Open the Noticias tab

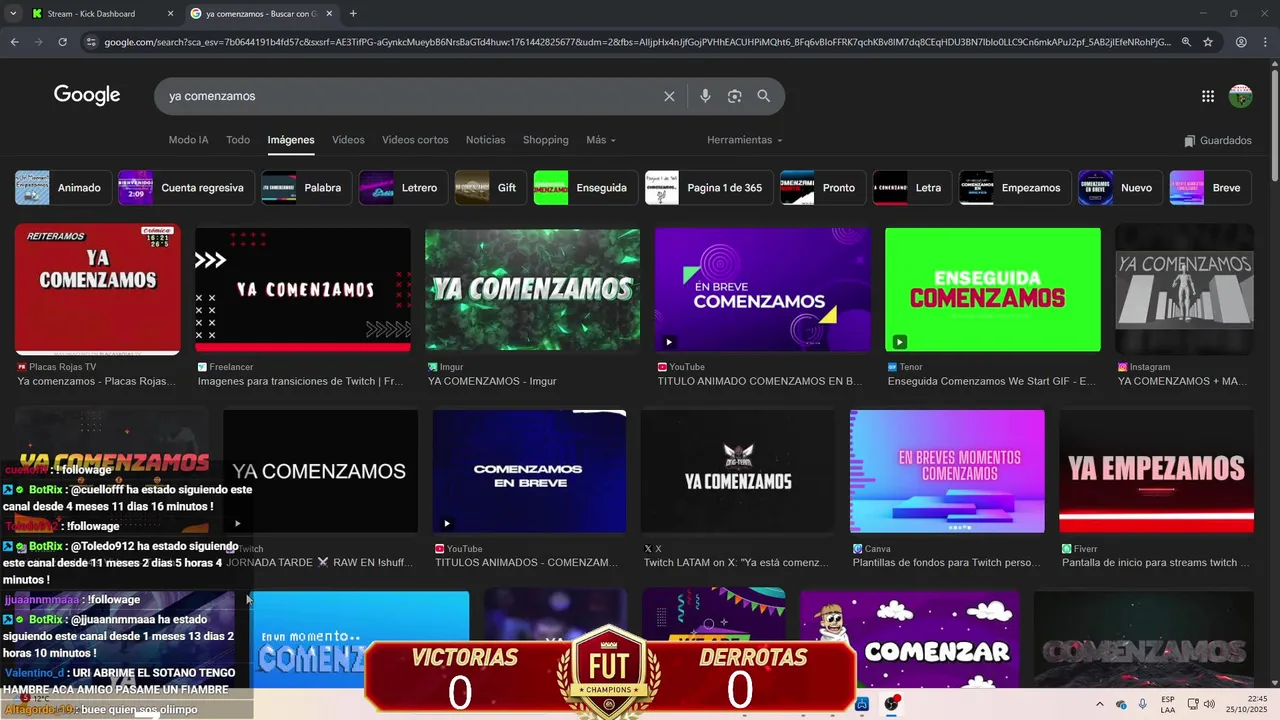pos(485,140)
